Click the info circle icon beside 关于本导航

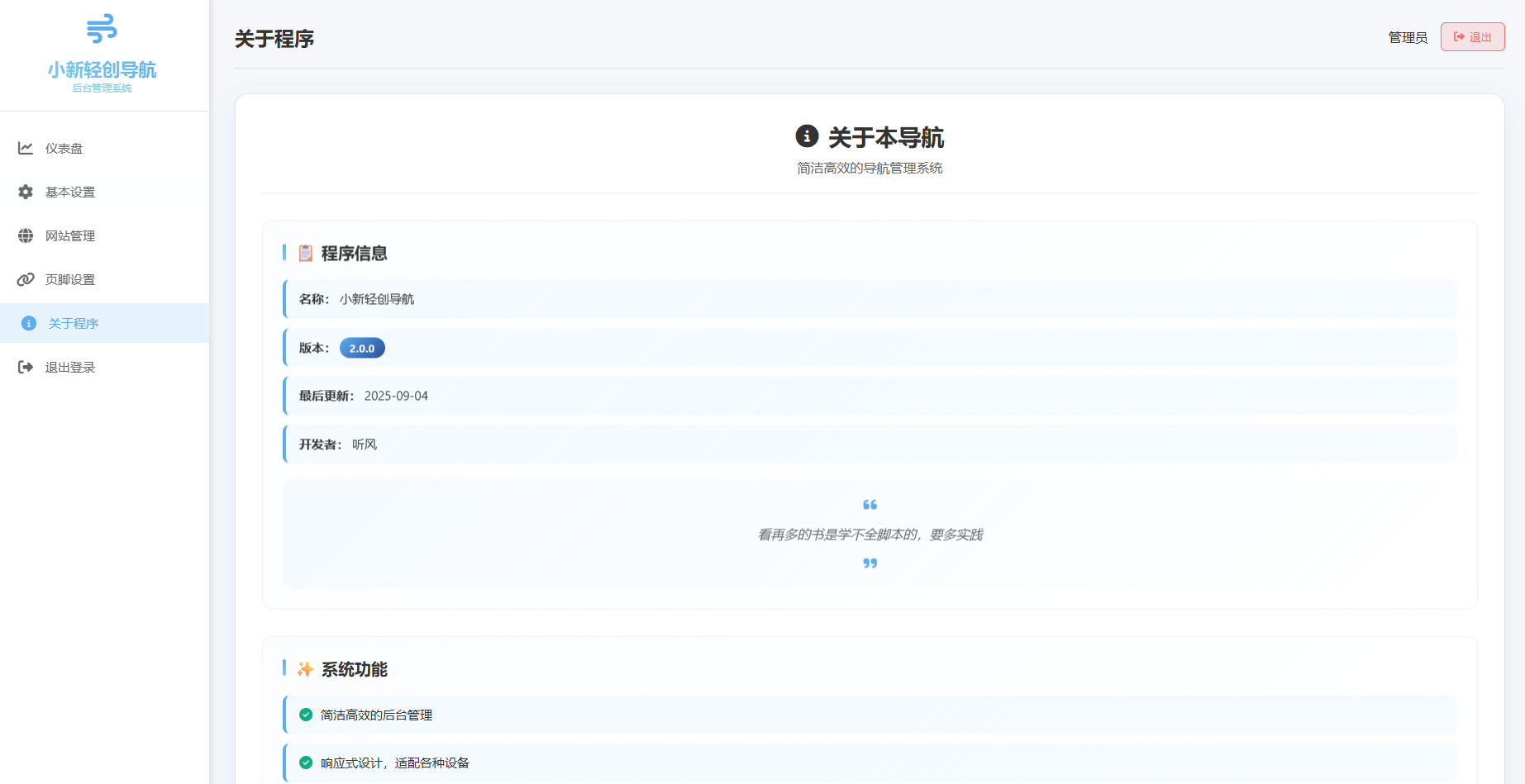click(x=807, y=135)
